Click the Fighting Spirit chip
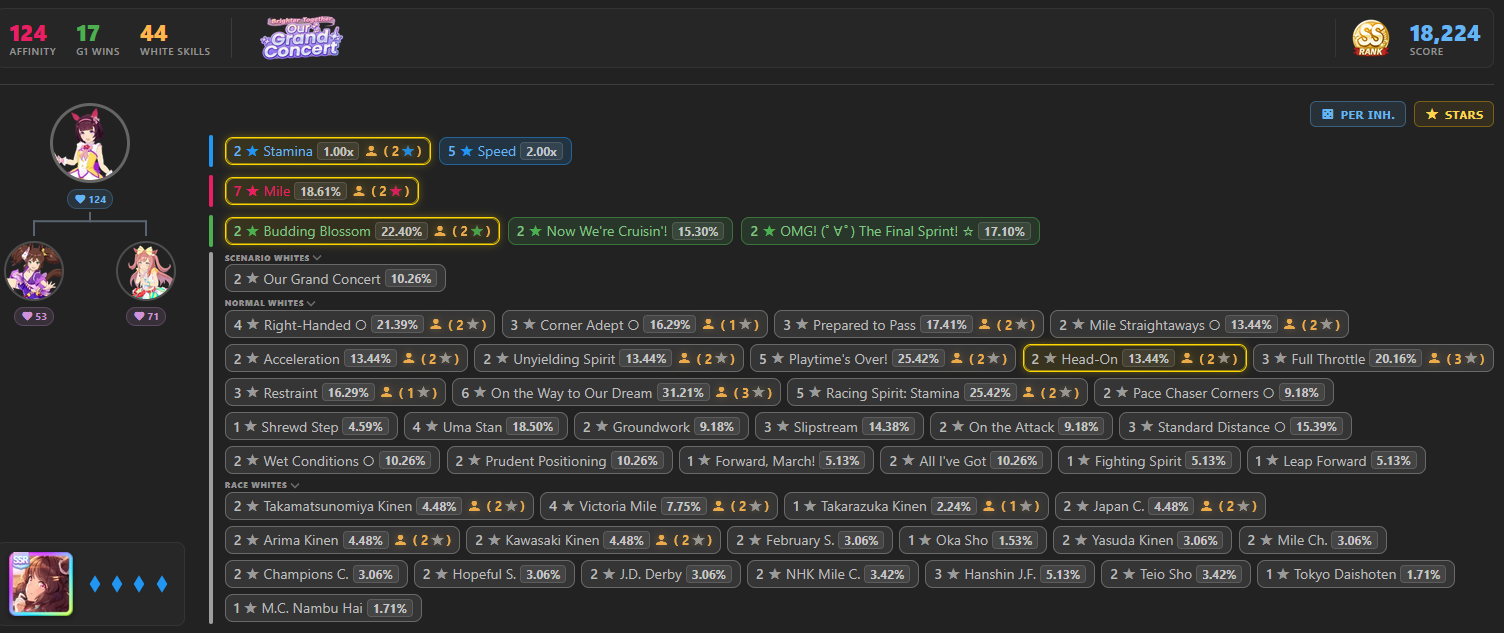The image size is (1504, 633). click(x=1149, y=461)
